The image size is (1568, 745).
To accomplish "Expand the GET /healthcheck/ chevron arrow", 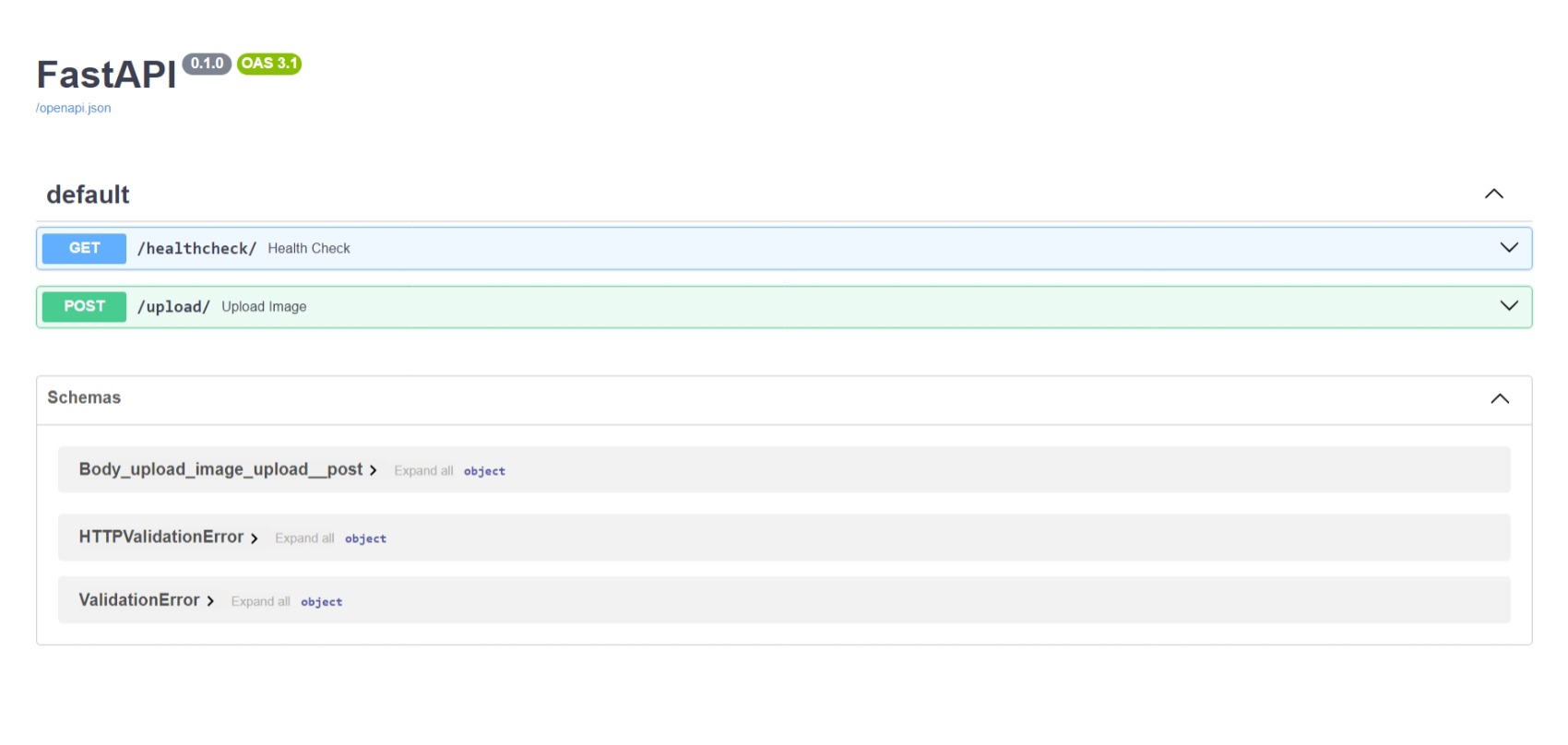I will [1509, 247].
